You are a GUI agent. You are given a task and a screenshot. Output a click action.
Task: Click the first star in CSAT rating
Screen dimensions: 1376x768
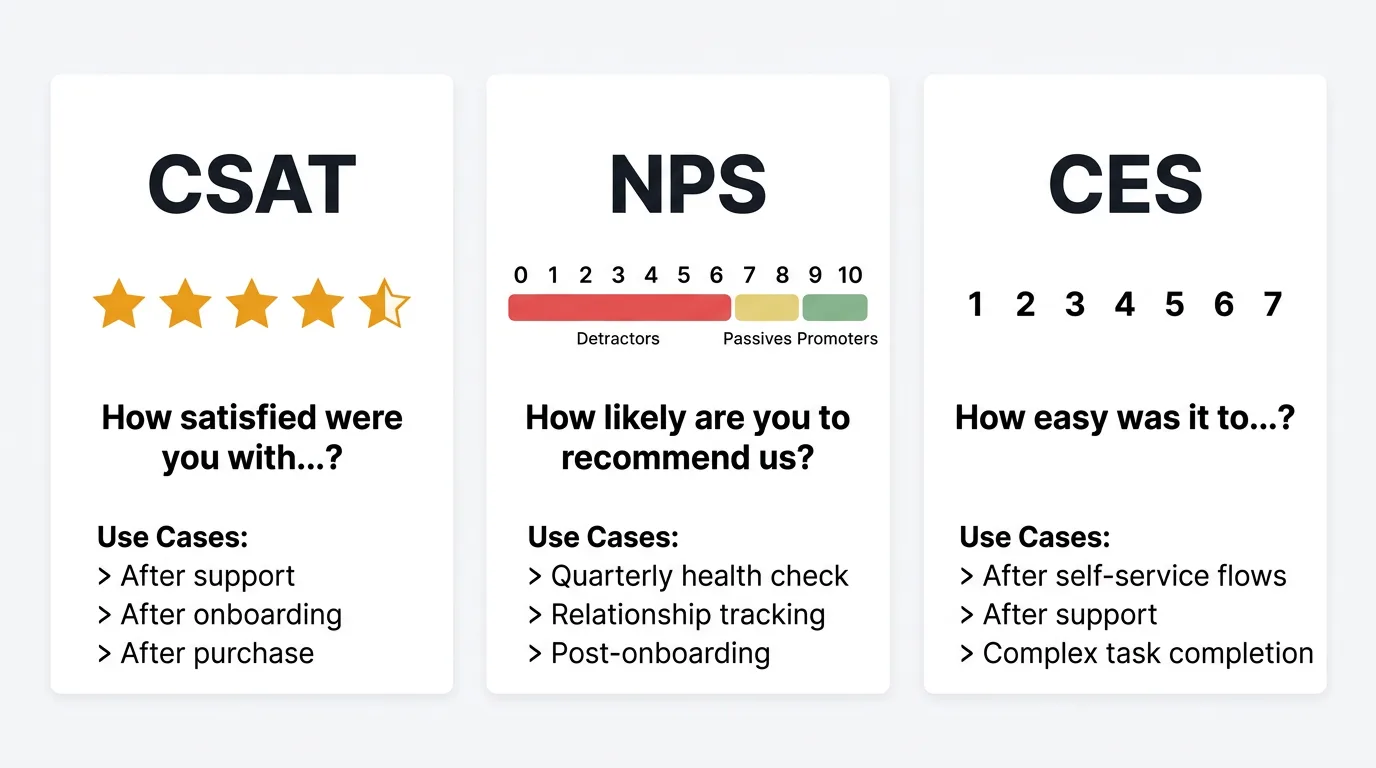pyautogui.click(x=119, y=304)
